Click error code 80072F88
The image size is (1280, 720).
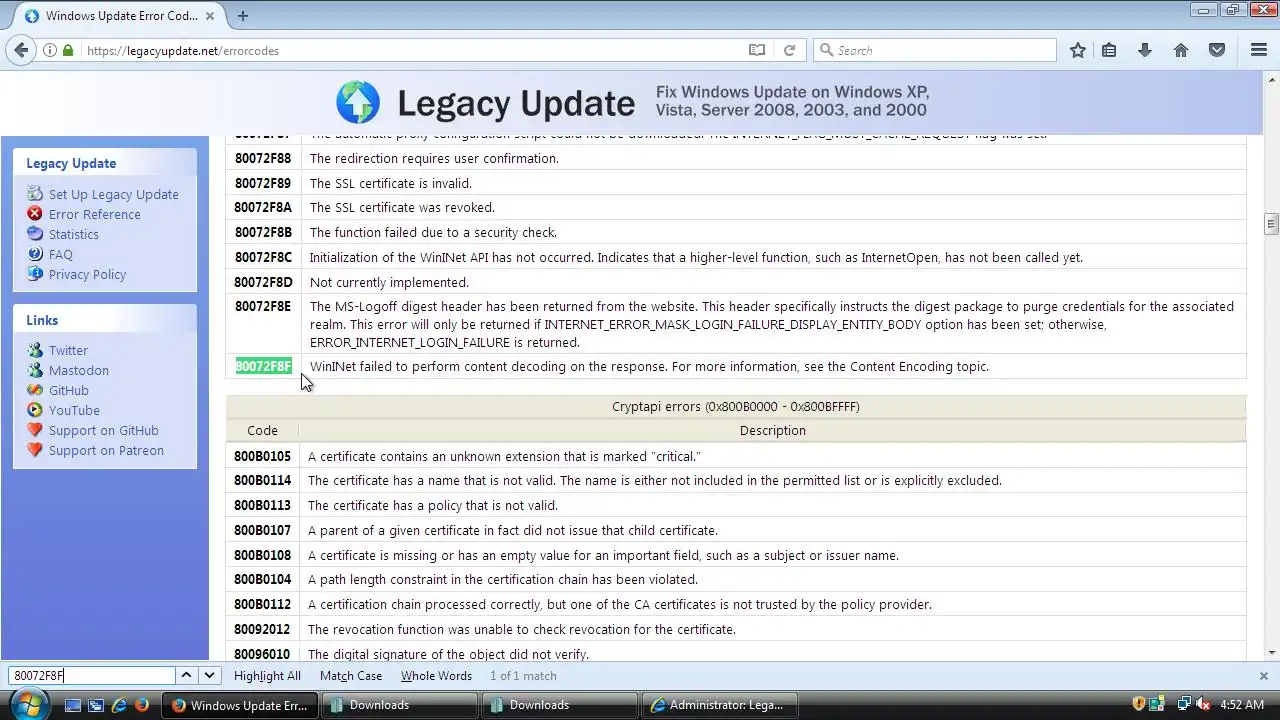pyautogui.click(x=263, y=158)
